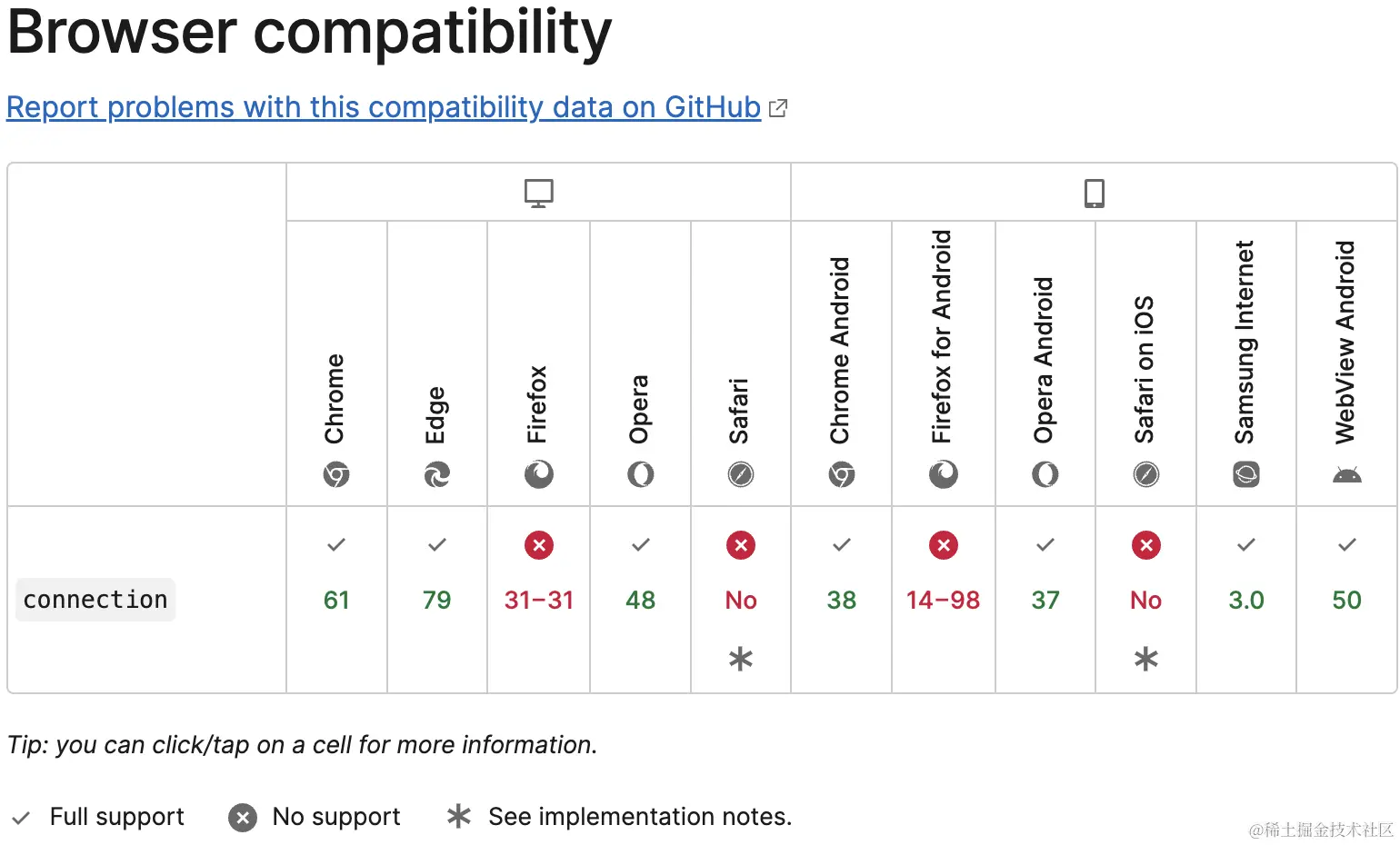Click the Edge browser logo icon
The height and width of the screenshot is (845, 1400).
437,474
